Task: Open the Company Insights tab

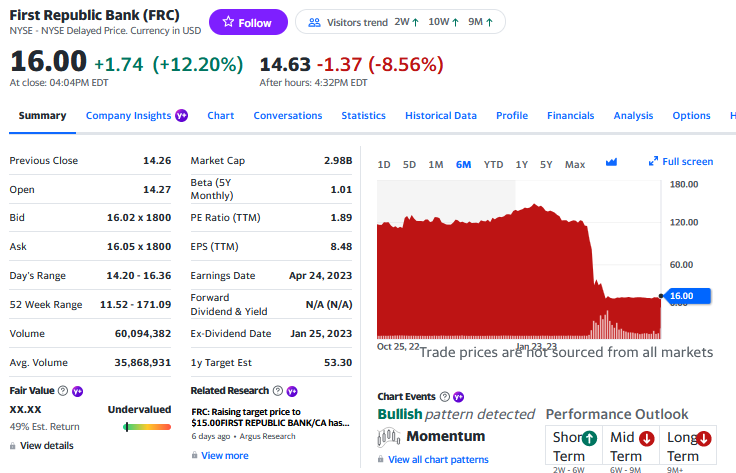Action: point(128,115)
